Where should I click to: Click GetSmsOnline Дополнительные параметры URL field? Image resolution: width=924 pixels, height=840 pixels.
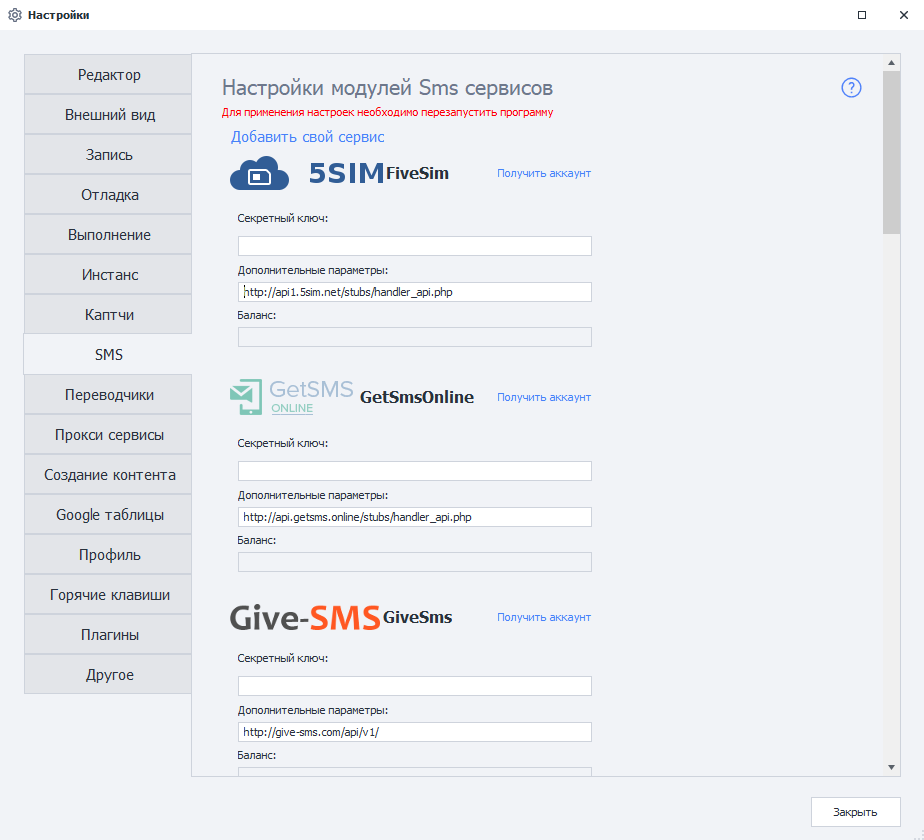(x=414, y=517)
